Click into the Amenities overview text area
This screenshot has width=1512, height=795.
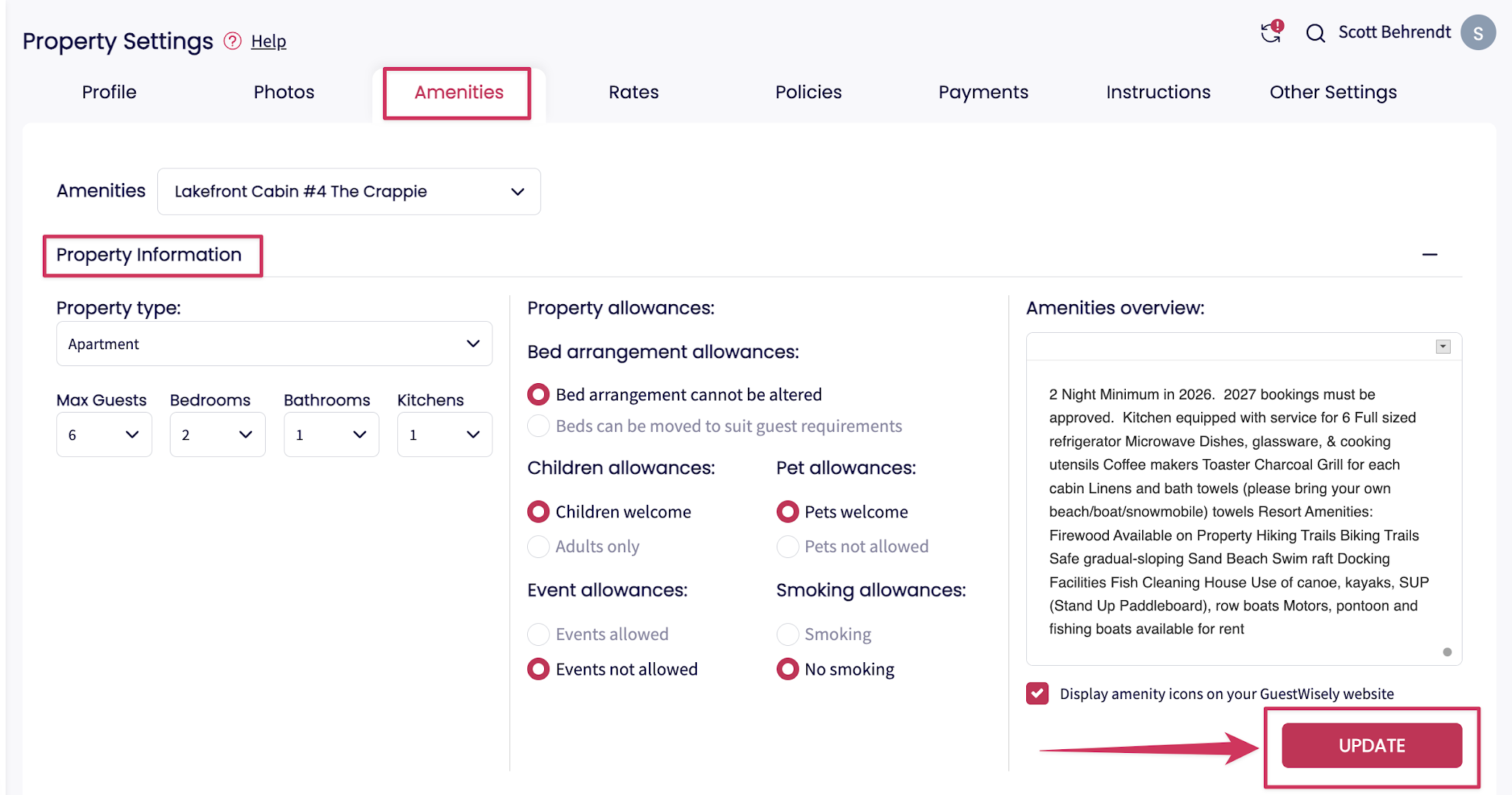point(1243,512)
